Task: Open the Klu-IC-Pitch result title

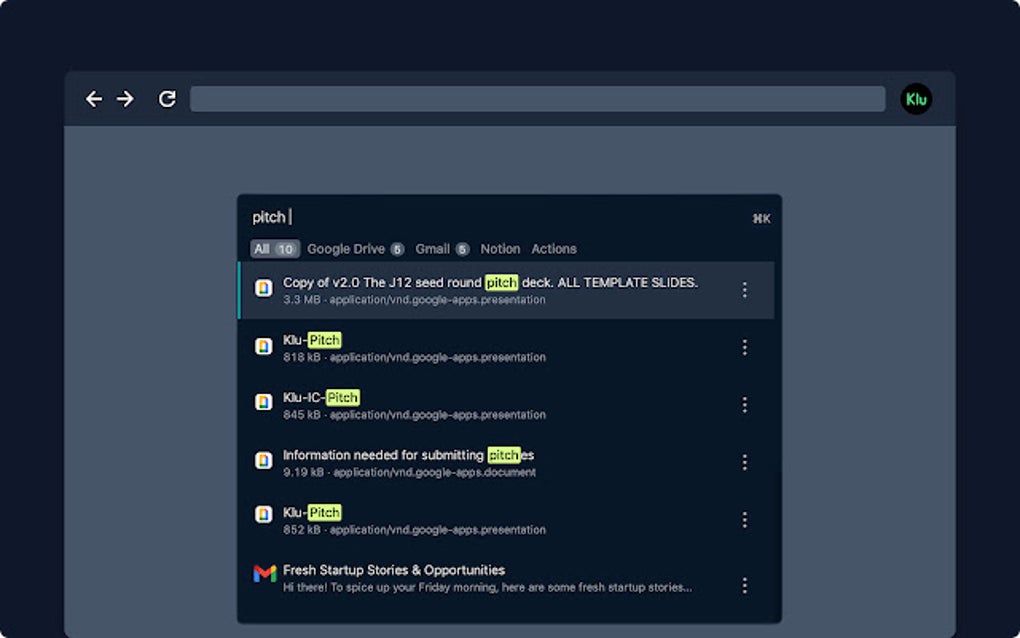Action: (x=321, y=397)
